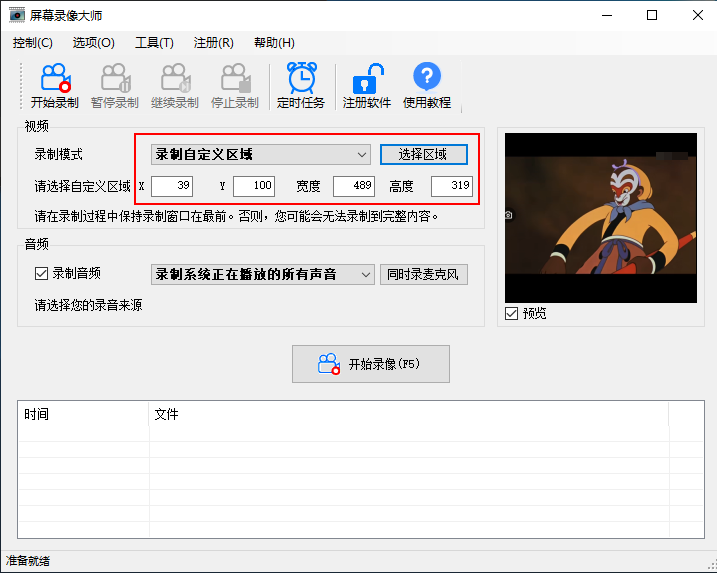The height and width of the screenshot is (573, 717).
Task: Toggle the 录制音频 checkbox
Action: point(42,273)
